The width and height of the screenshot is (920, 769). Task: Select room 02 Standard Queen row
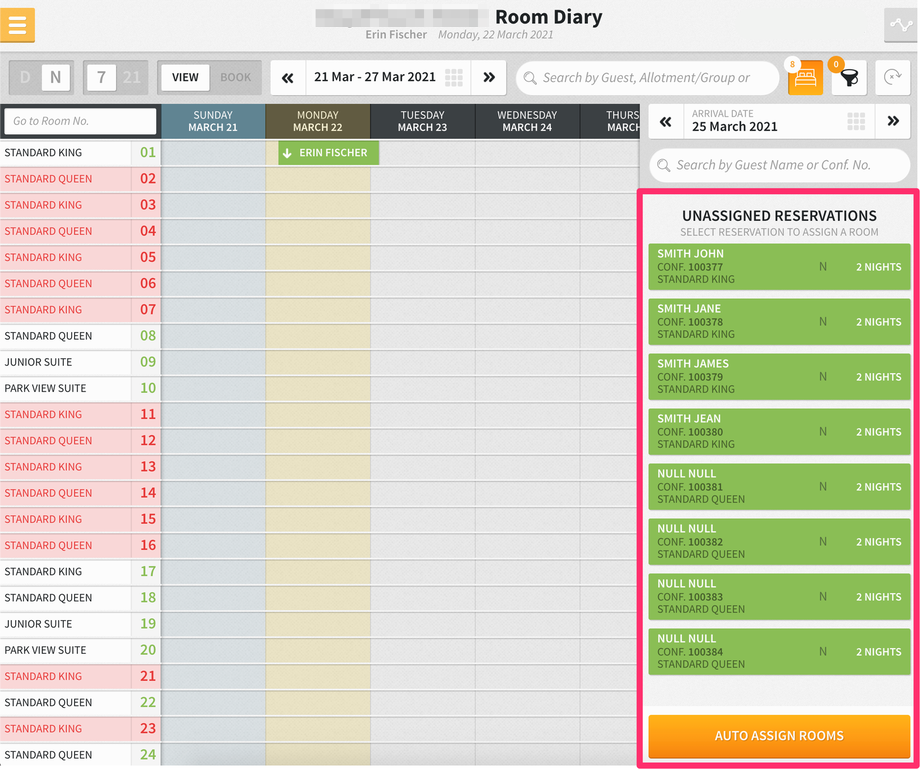80,179
